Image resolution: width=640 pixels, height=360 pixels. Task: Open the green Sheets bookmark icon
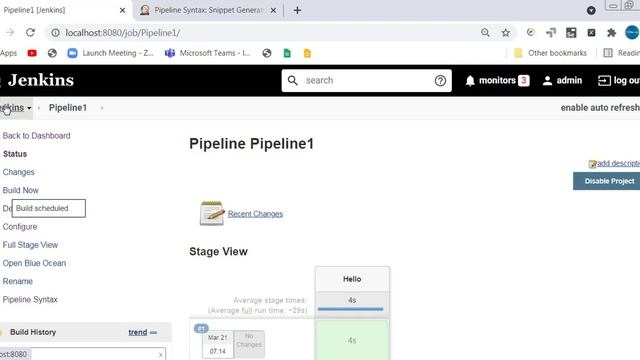tap(287, 53)
